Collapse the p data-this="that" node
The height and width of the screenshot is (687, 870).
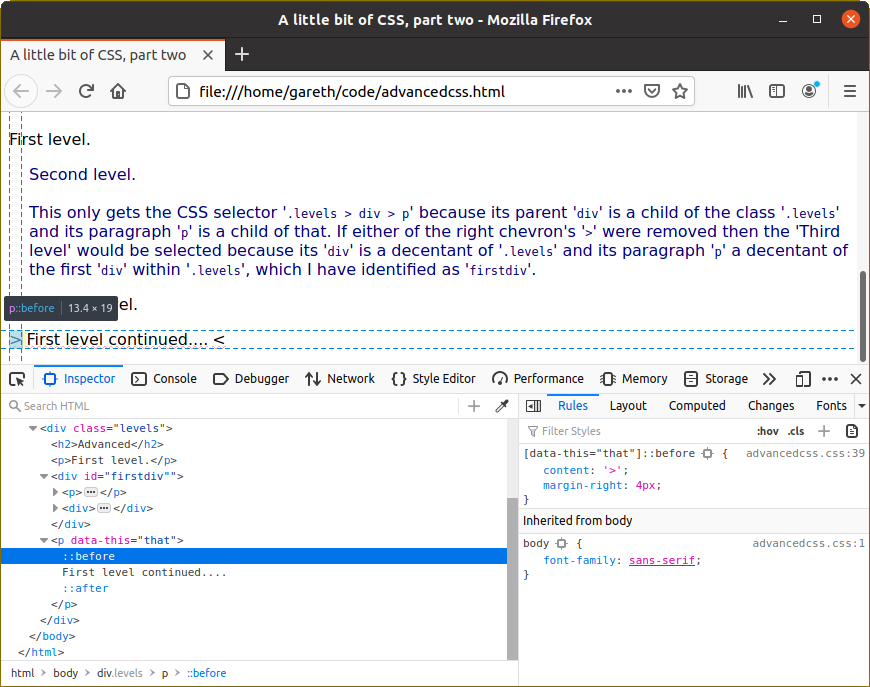[x=44, y=540]
